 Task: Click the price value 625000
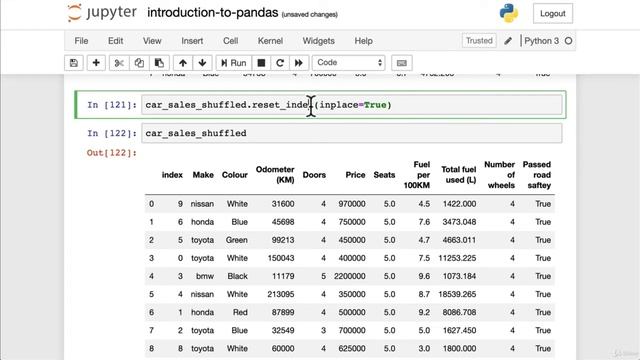(x=352, y=348)
